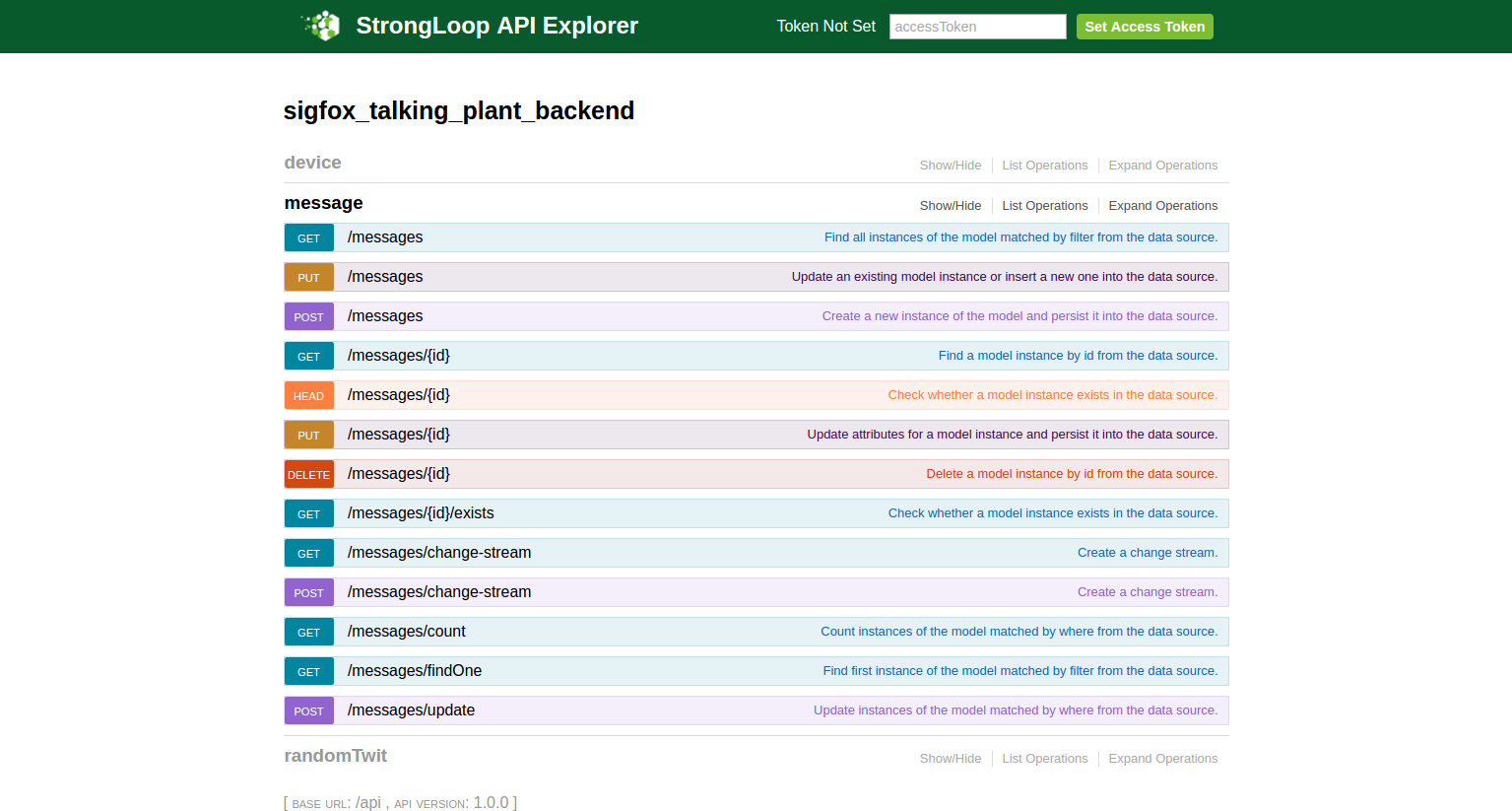The width and height of the screenshot is (1512, 811).
Task: Click GET exists 'Check whether a model instance exists' description
Action: (x=1053, y=513)
